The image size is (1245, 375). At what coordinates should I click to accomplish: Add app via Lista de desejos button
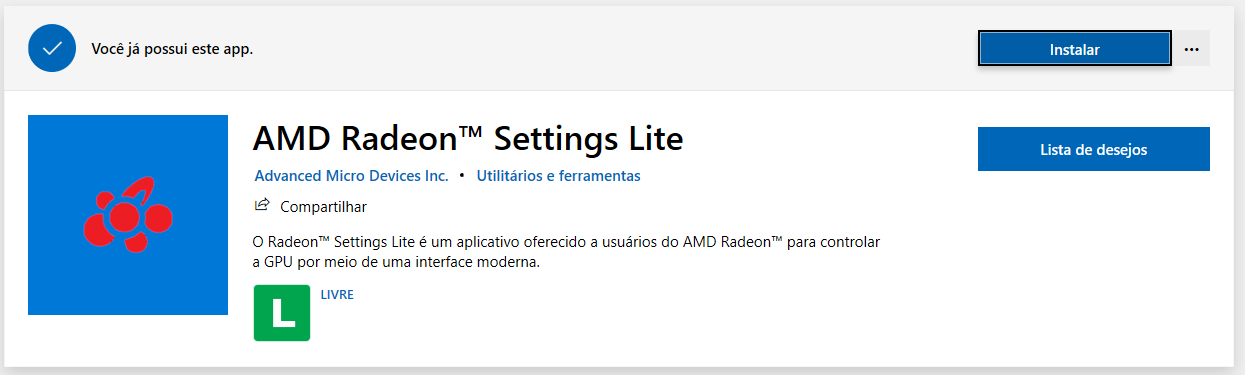tap(1094, 150)
